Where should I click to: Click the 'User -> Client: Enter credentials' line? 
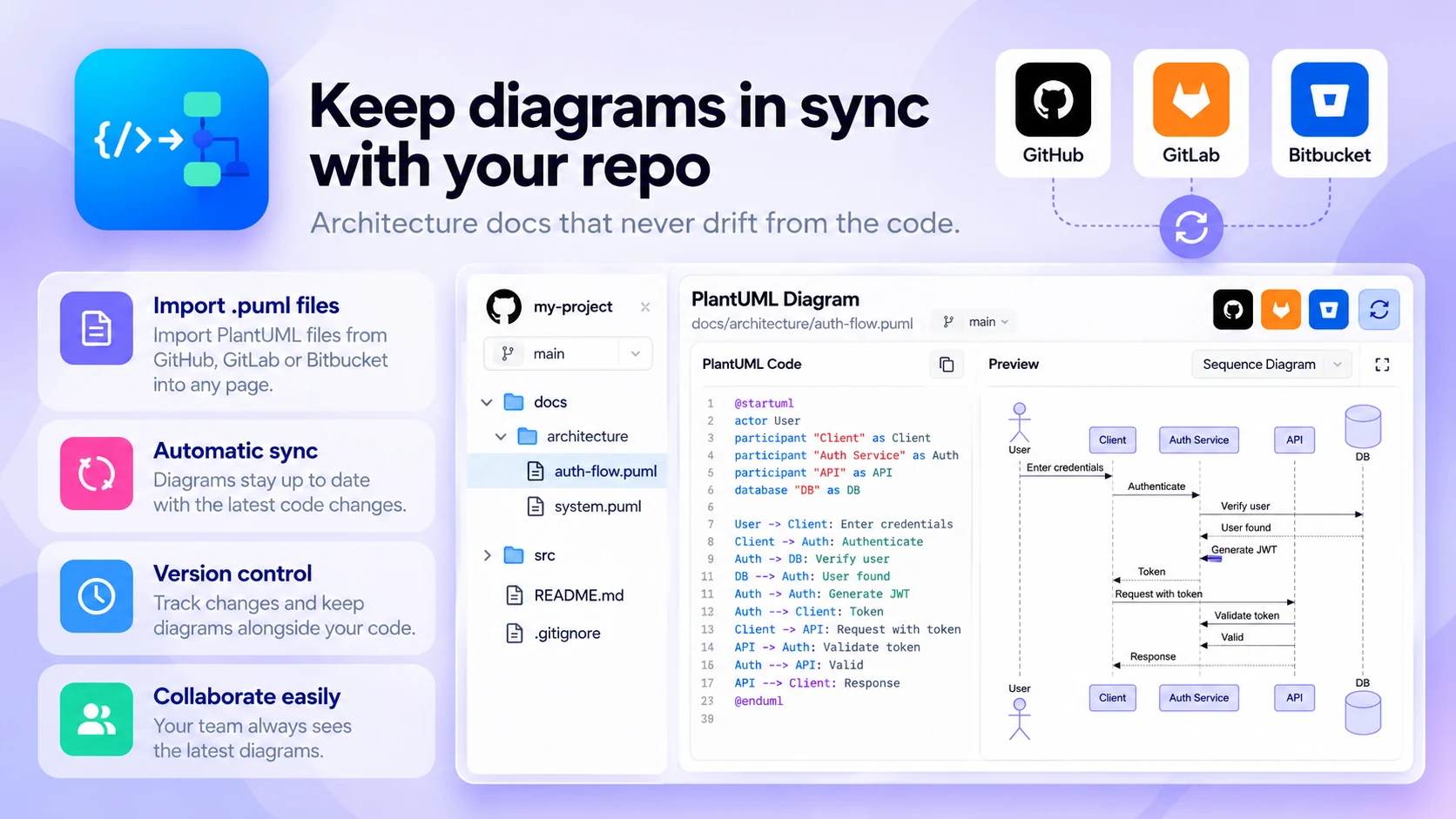pyautogui.click(x=844, y=524)
